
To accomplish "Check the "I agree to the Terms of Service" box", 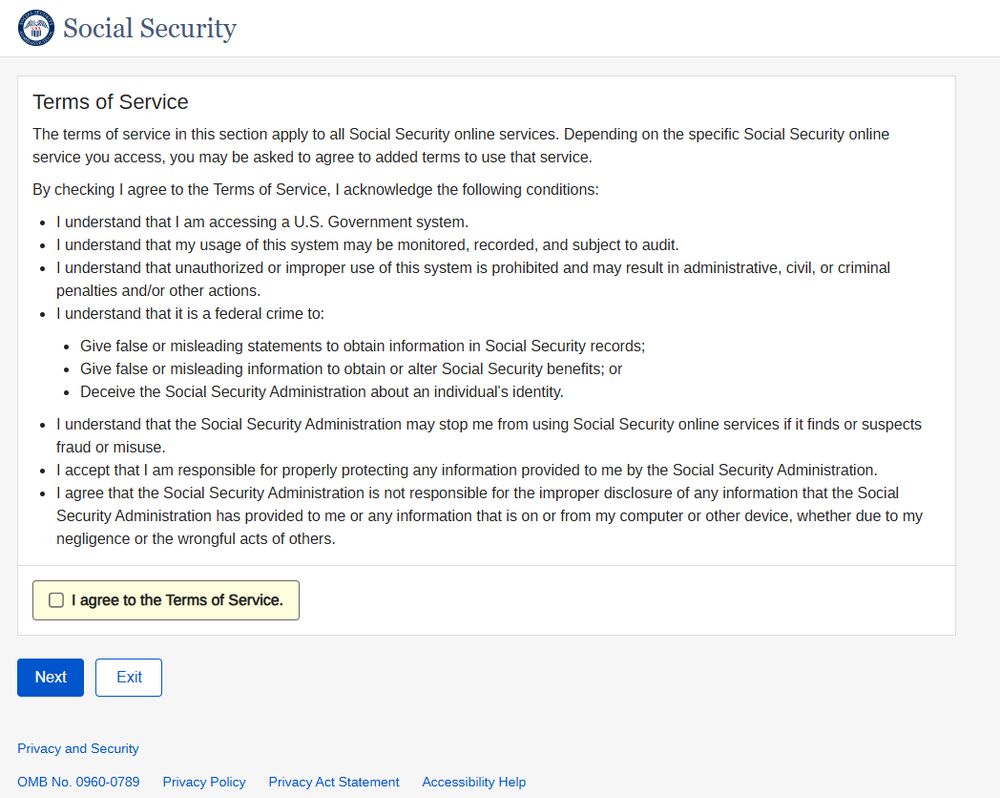I will pos(56,600).
